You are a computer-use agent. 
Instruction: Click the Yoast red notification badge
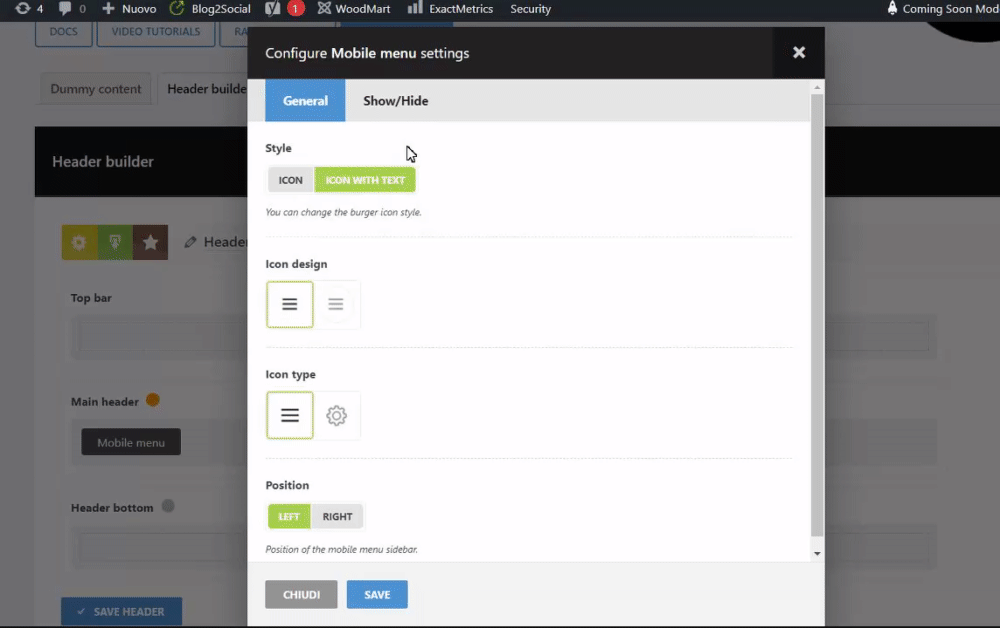[295, 9]
